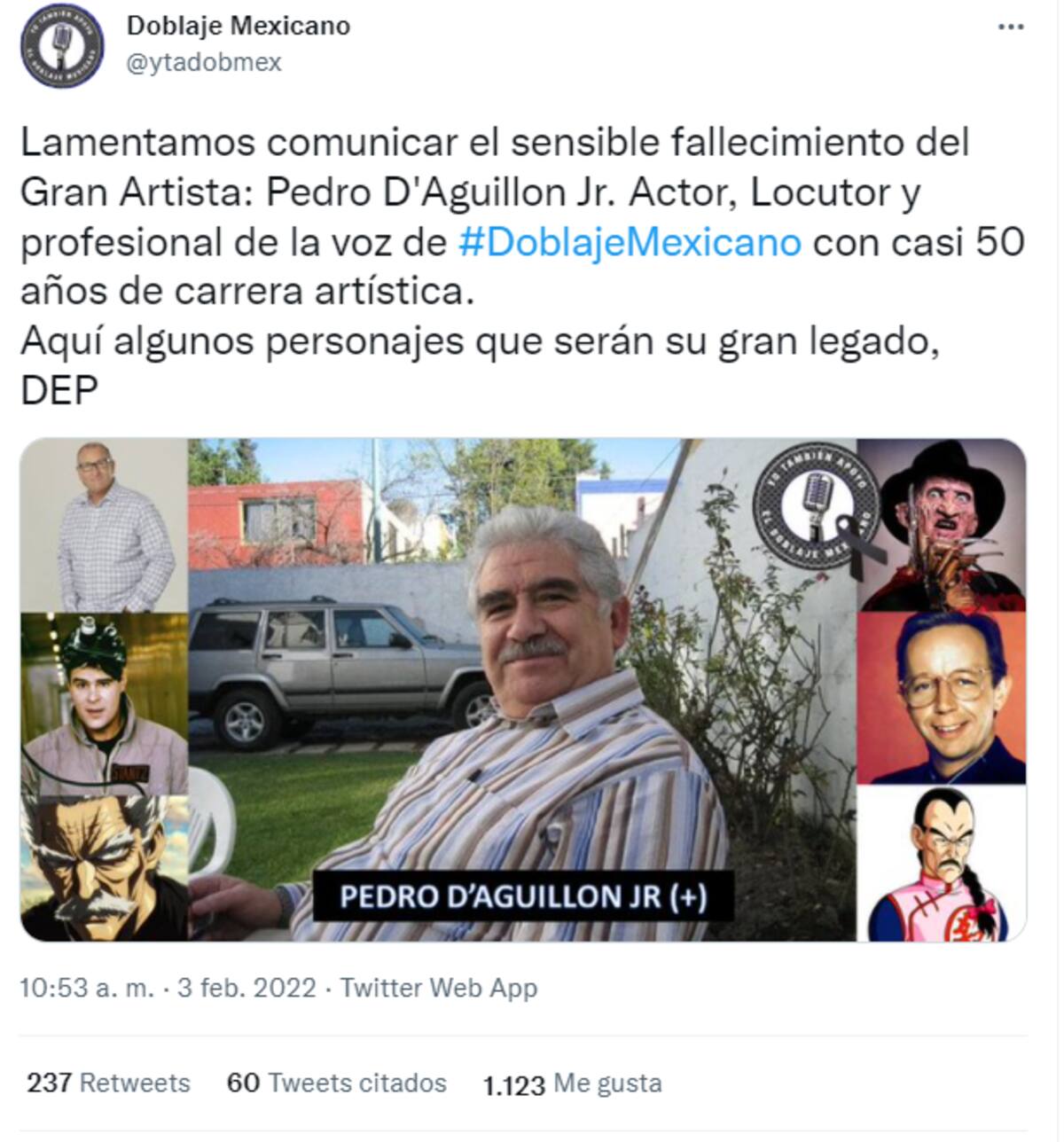Click the Doblaje Mexicano display name
This screenshot has height=1142, width=1064.
click(239, 26)
